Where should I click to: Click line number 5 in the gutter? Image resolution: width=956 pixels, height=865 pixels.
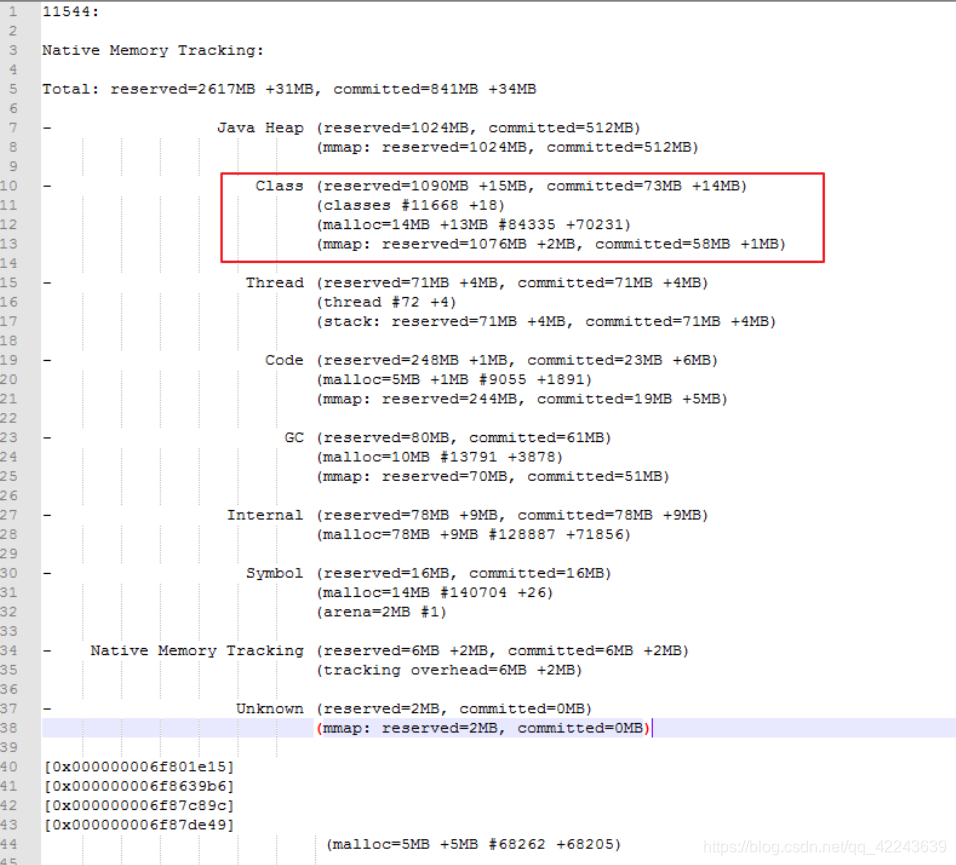pos(13,89)
